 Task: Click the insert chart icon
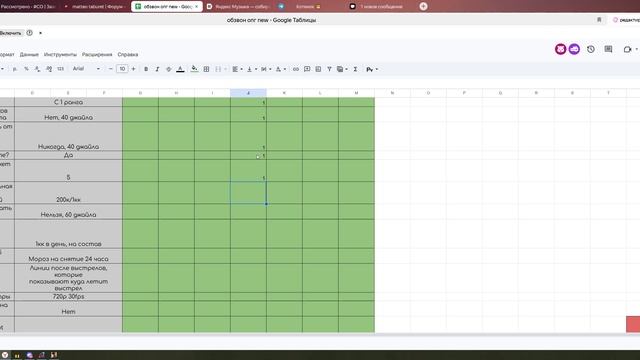pyautogui.click(x=318, y=69)
